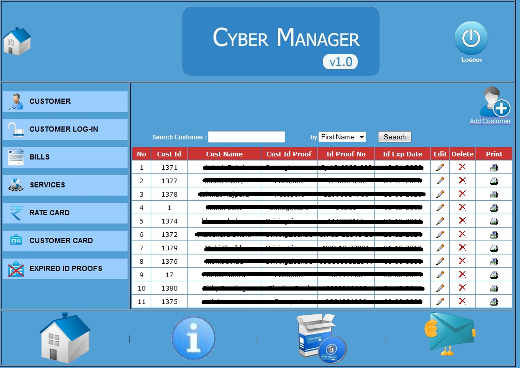Click the Logout label
This screenshot has width=520, height=368.
click(x=471, y=60)
